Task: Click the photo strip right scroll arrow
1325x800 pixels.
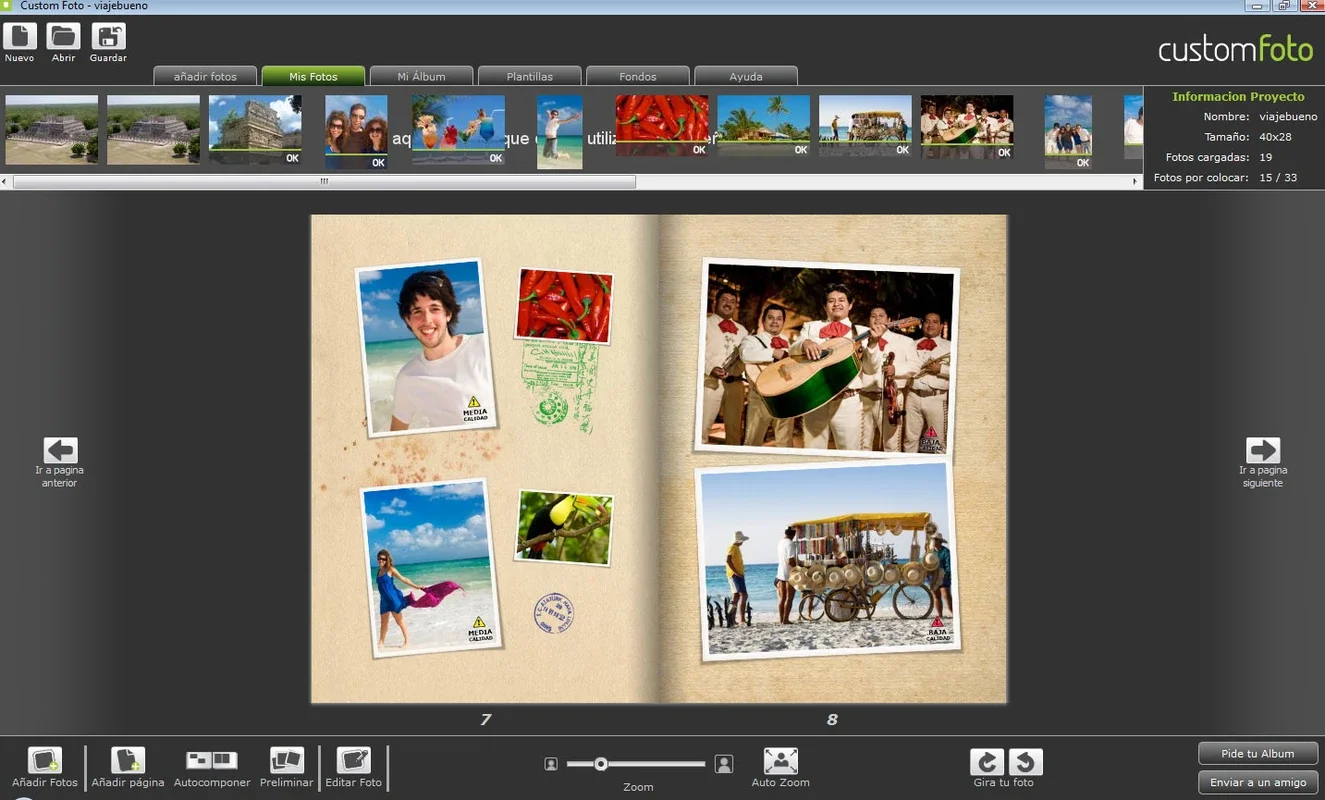Action: point(1135,182)
